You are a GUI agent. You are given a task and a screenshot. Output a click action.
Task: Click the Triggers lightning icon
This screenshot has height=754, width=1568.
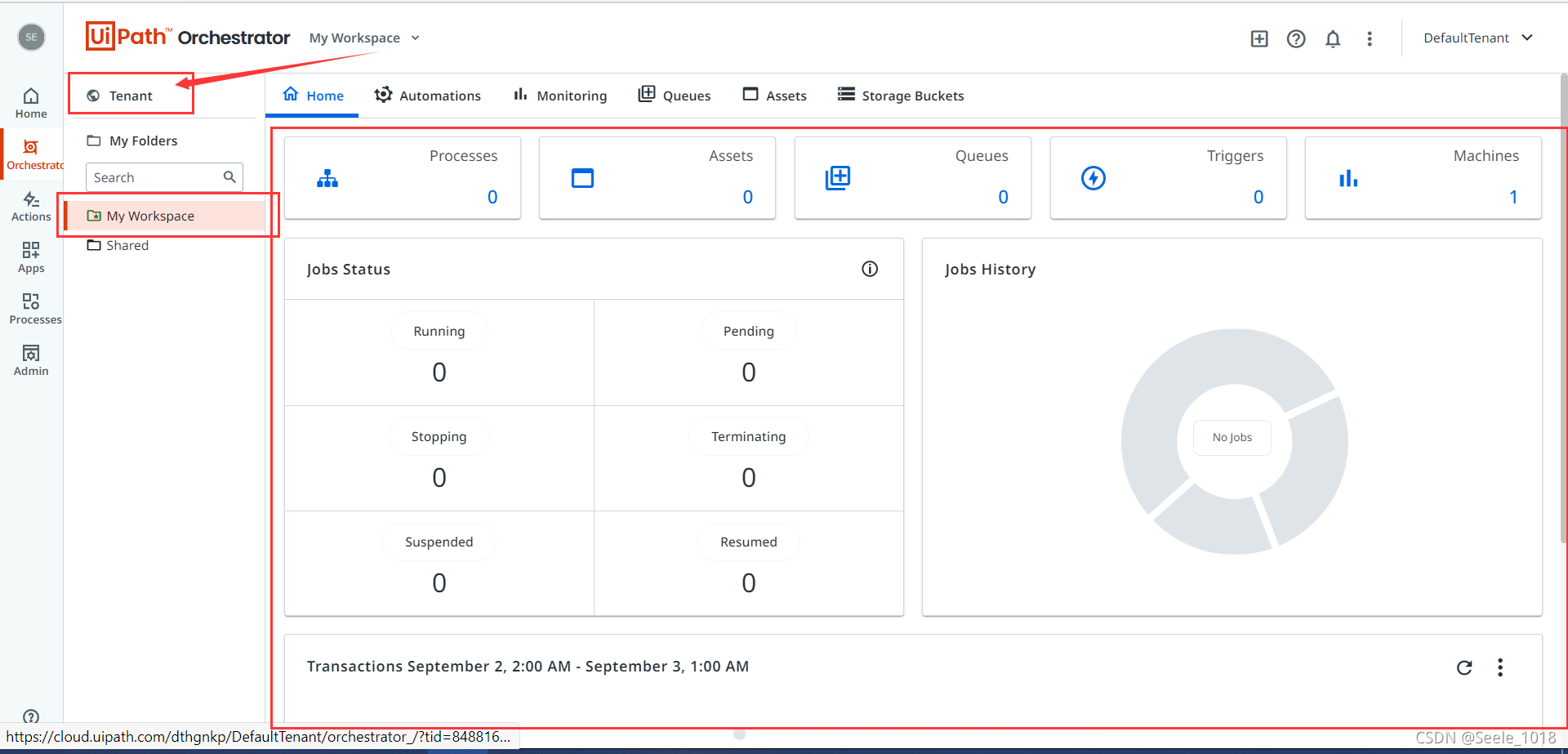[x=1094, y=178]
